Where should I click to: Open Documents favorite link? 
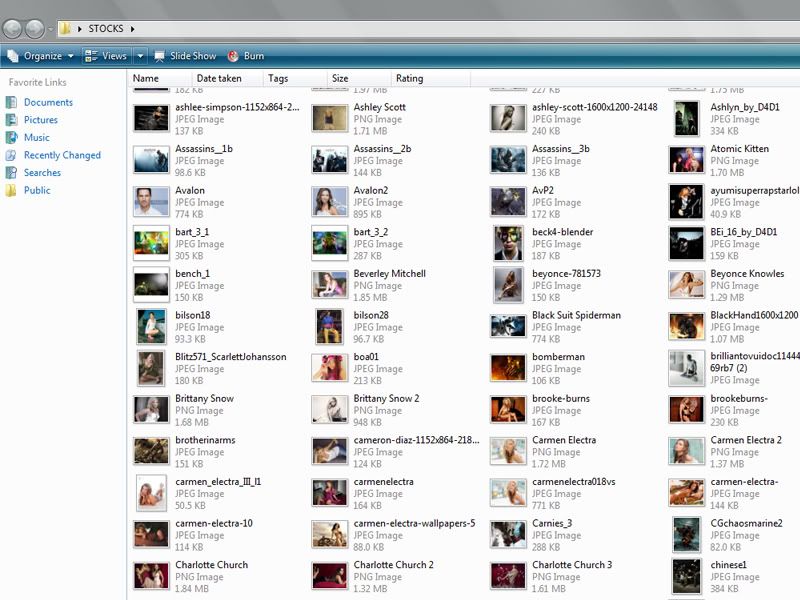coord(48,103)
